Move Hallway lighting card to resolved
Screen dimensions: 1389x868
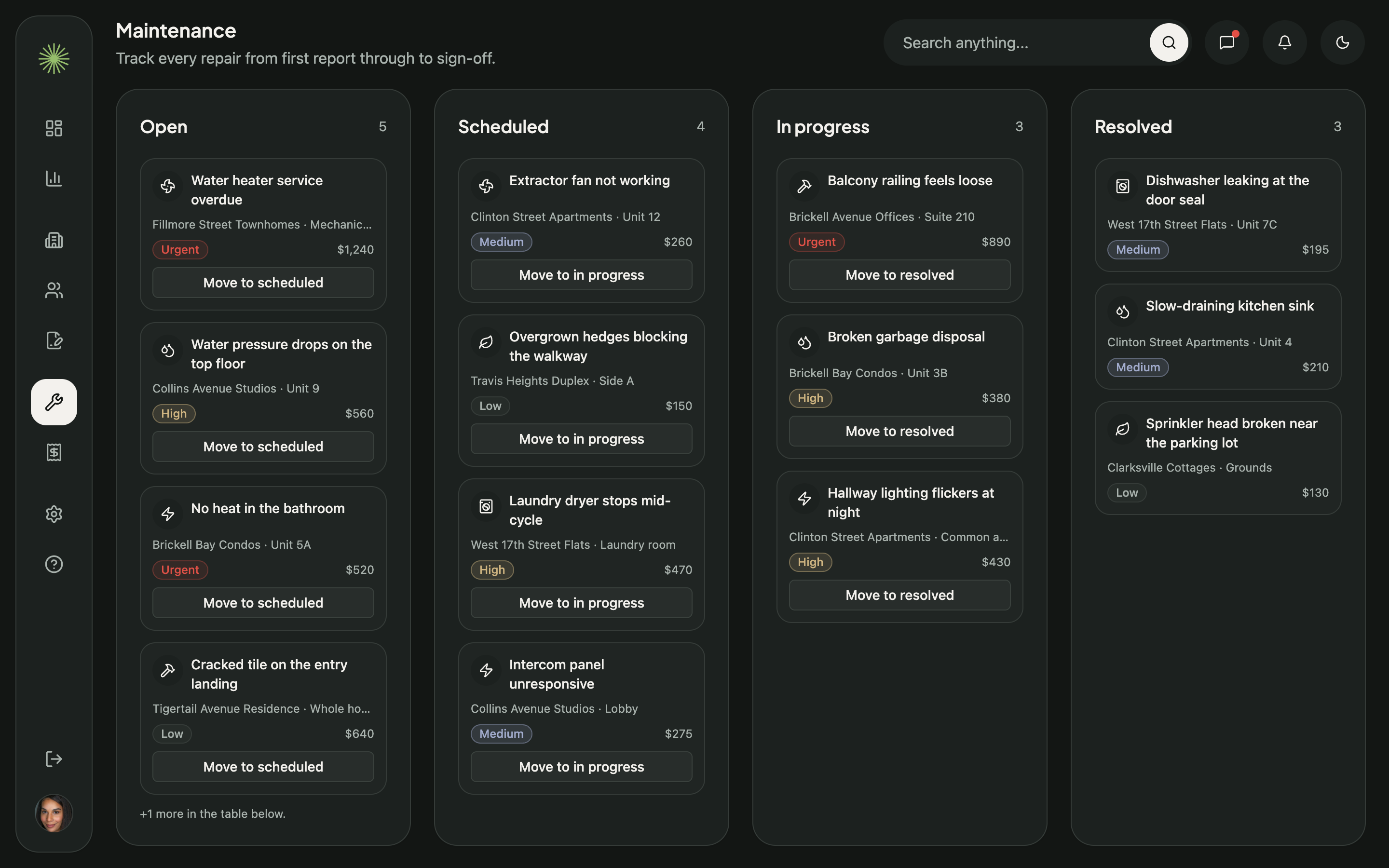900,596
